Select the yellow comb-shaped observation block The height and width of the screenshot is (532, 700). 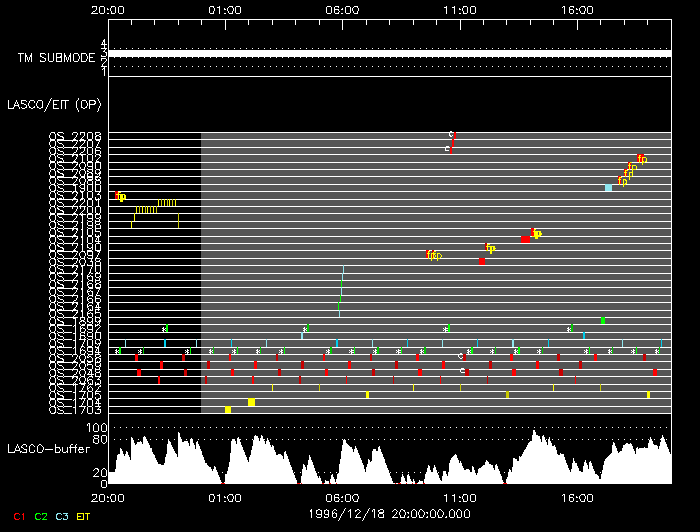pos(156,209)
